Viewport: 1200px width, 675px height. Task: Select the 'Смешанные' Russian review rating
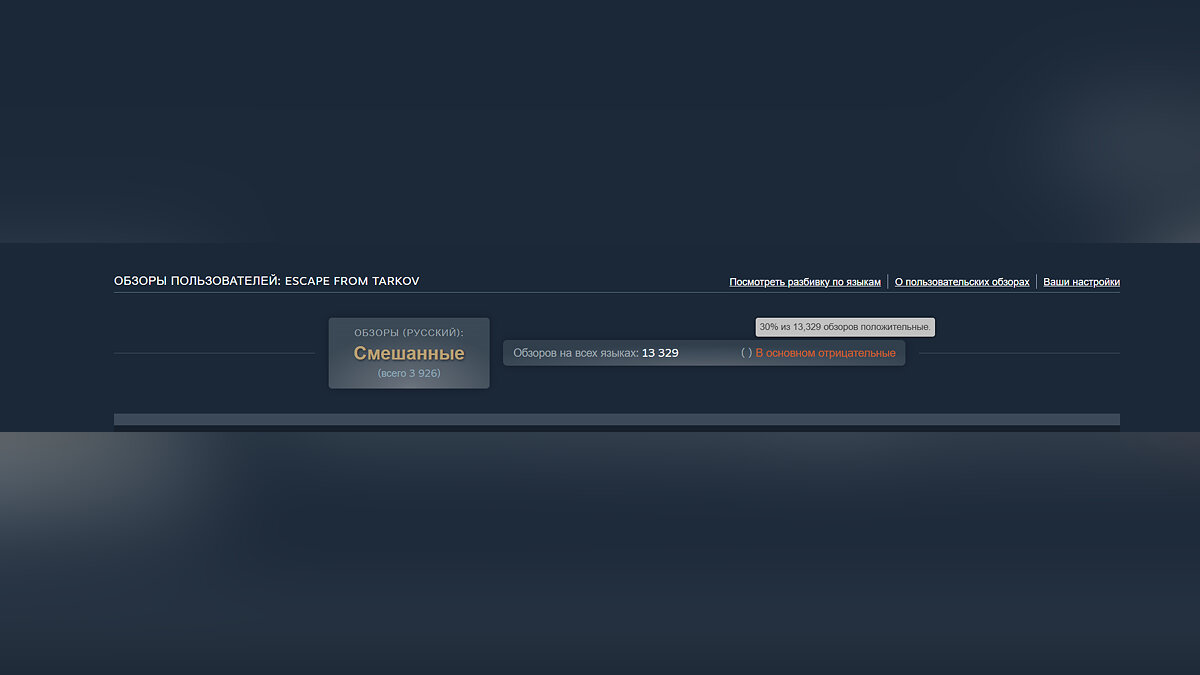(409, 353)
